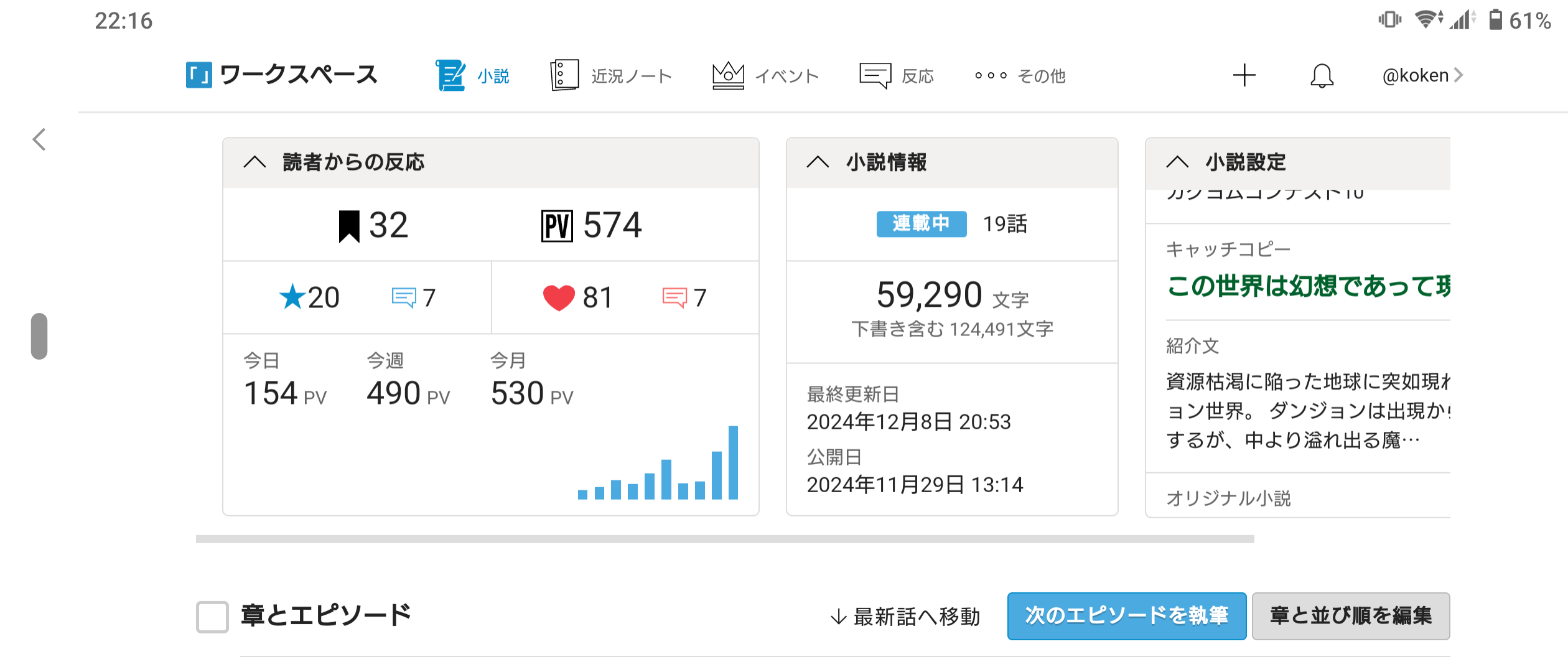Image resolution: width=1568 pixels, height=672 pixels.
Task: Click the red comment bubble icon
Action: click(674, 297)
